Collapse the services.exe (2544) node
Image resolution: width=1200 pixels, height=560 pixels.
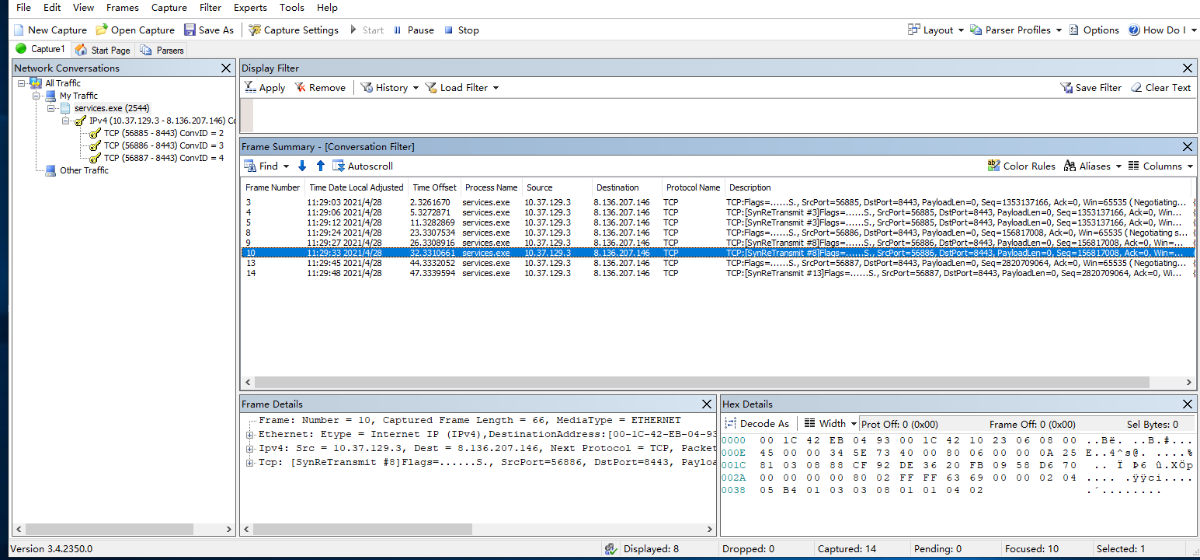click(x=51, y=108)
